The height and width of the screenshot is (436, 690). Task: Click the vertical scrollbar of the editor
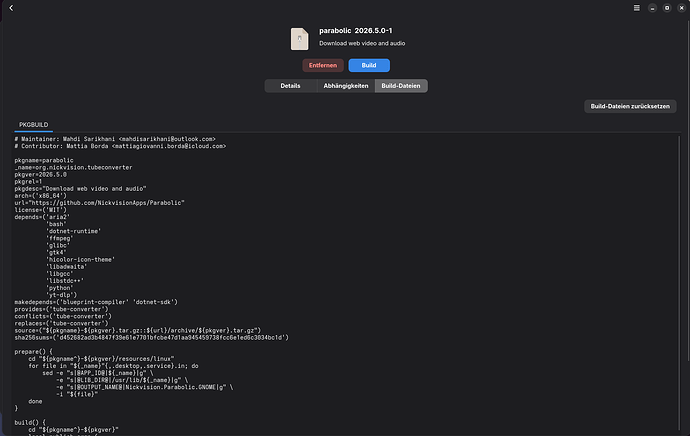(x=679, y=282)
